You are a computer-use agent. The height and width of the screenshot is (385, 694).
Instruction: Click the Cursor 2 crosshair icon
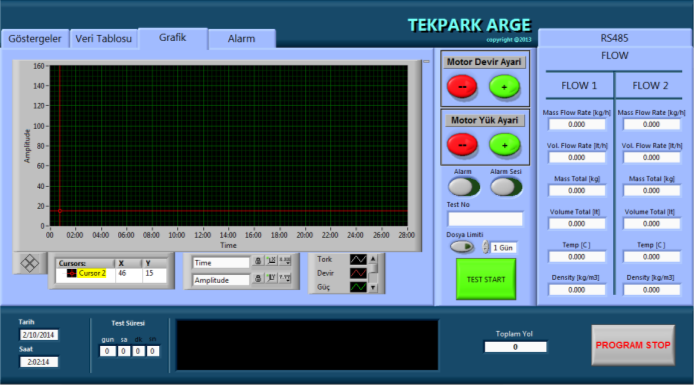click(71, 273)
